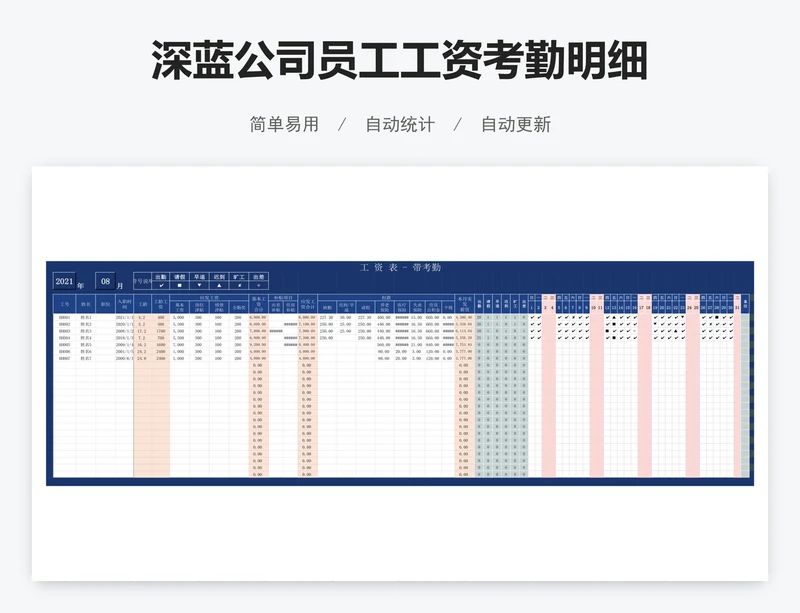
Task: Click the 出勤 legend label
Action: click(x=161, y=277)
